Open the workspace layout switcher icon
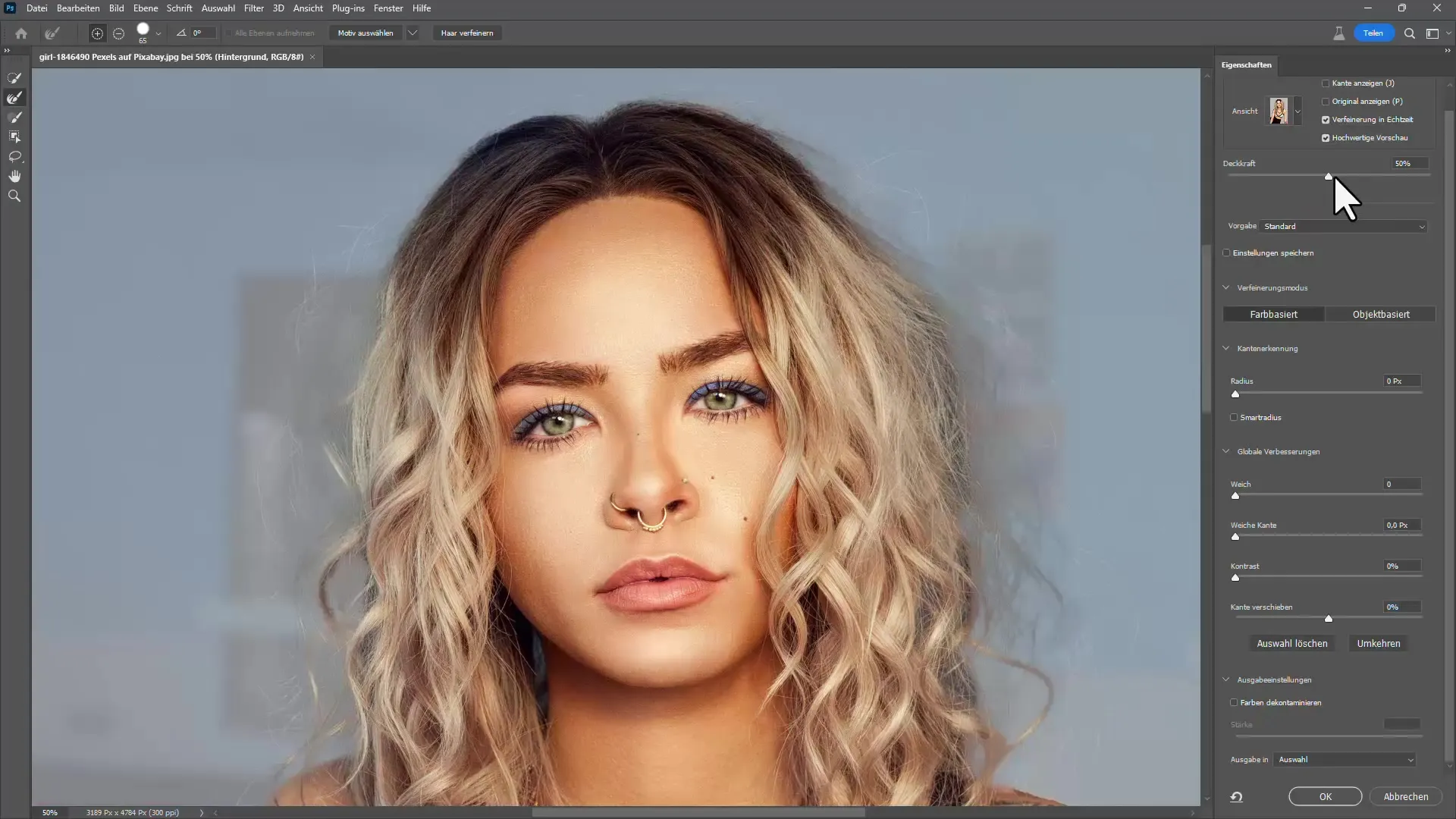Image resolution: width=1456 pixels, height=819 pixels. click(1432, 33)
